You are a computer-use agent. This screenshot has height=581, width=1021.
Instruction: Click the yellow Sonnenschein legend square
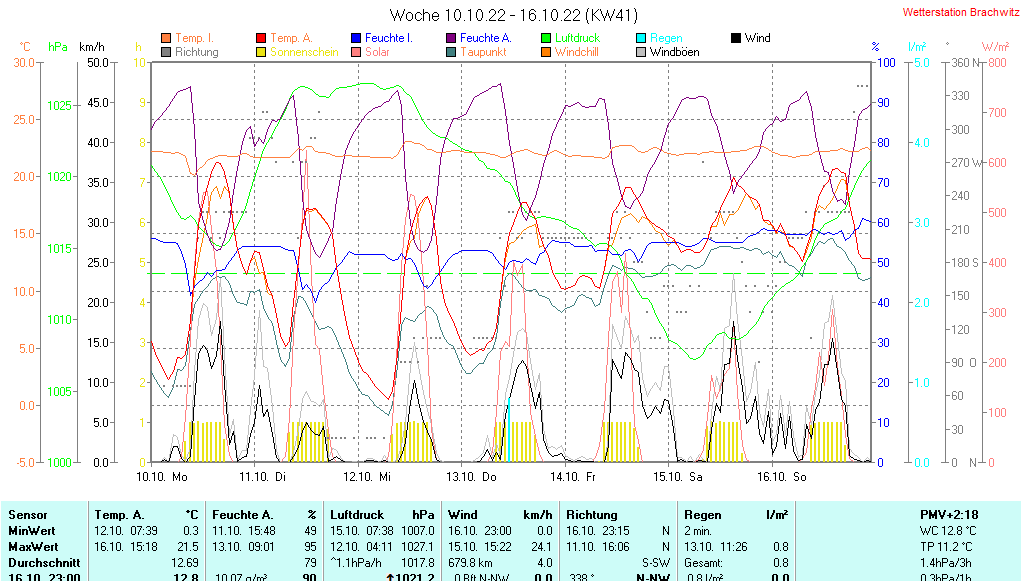pos(261,52)
